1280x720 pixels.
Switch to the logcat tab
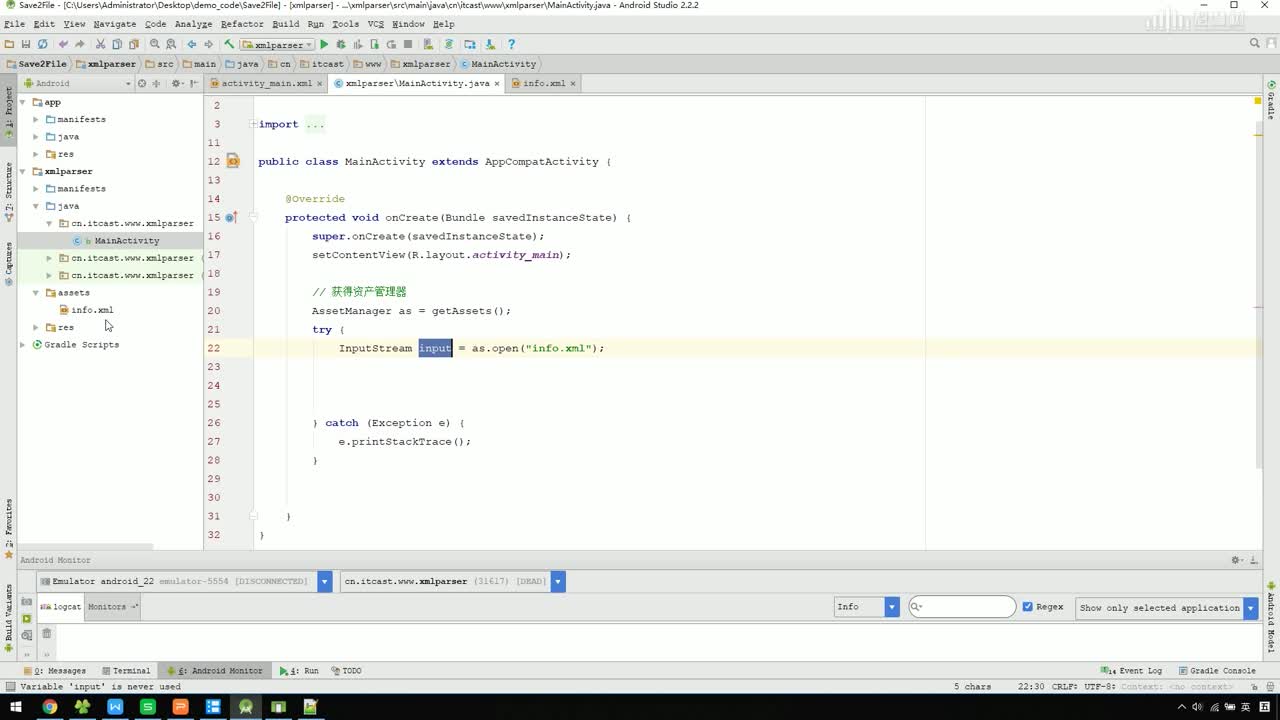61,607
